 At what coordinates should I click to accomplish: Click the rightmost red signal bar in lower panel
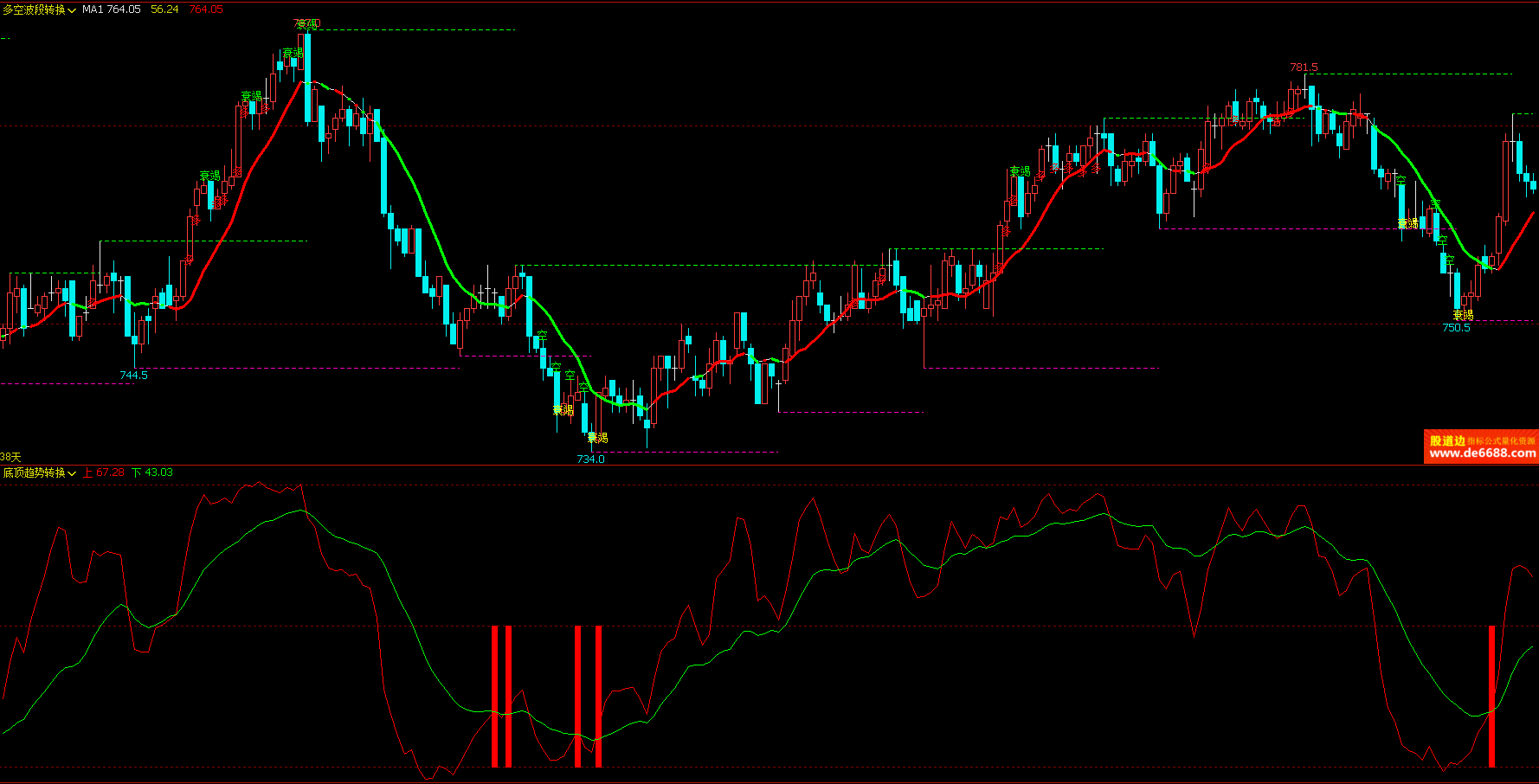(x=1491, y=697)
